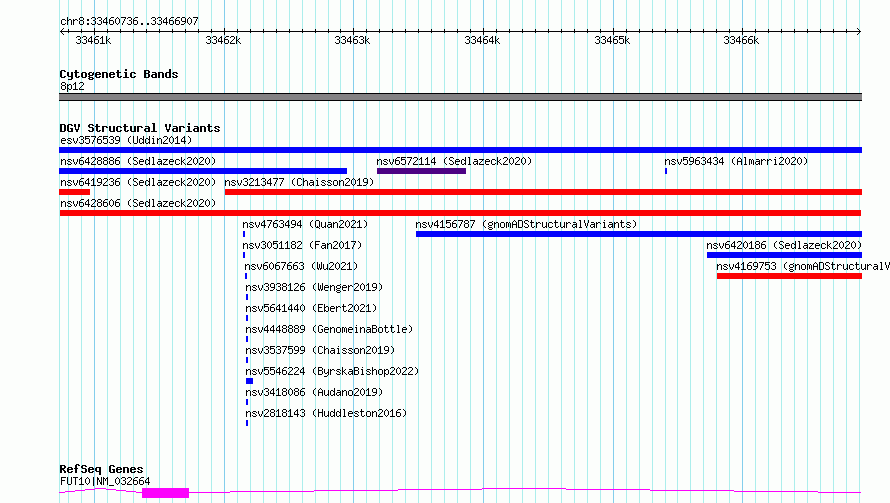Open nsv4156787 (gnomADStructuralVariants) label
This screenshot has width=890, height=503.
click(x=526, y=224)
